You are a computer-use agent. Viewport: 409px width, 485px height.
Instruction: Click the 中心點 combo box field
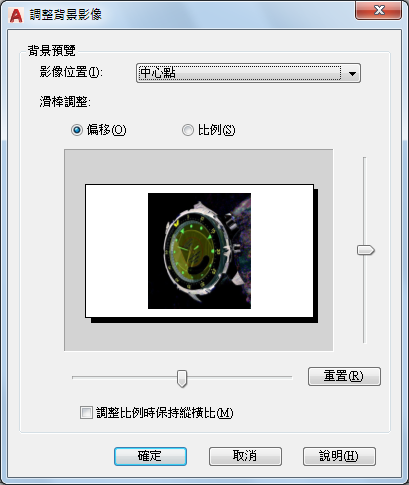click(x=248, y=73)
